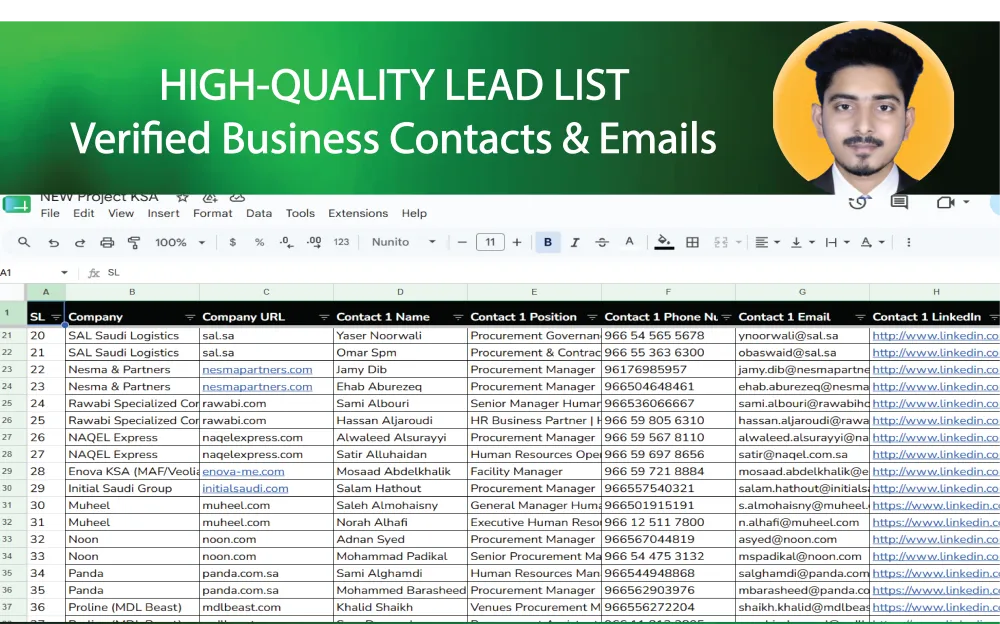
Task: Open the text wrapping dropdown
Action: point(837,242)
